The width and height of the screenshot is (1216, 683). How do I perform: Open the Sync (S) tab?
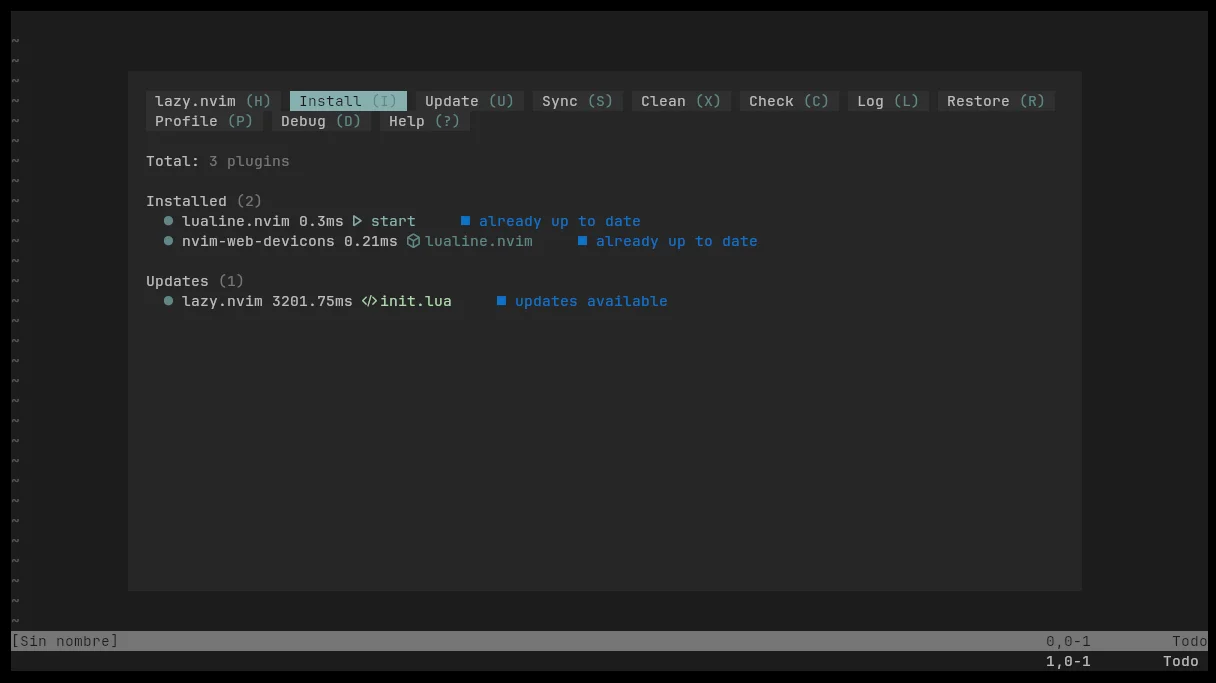(577, 101)
